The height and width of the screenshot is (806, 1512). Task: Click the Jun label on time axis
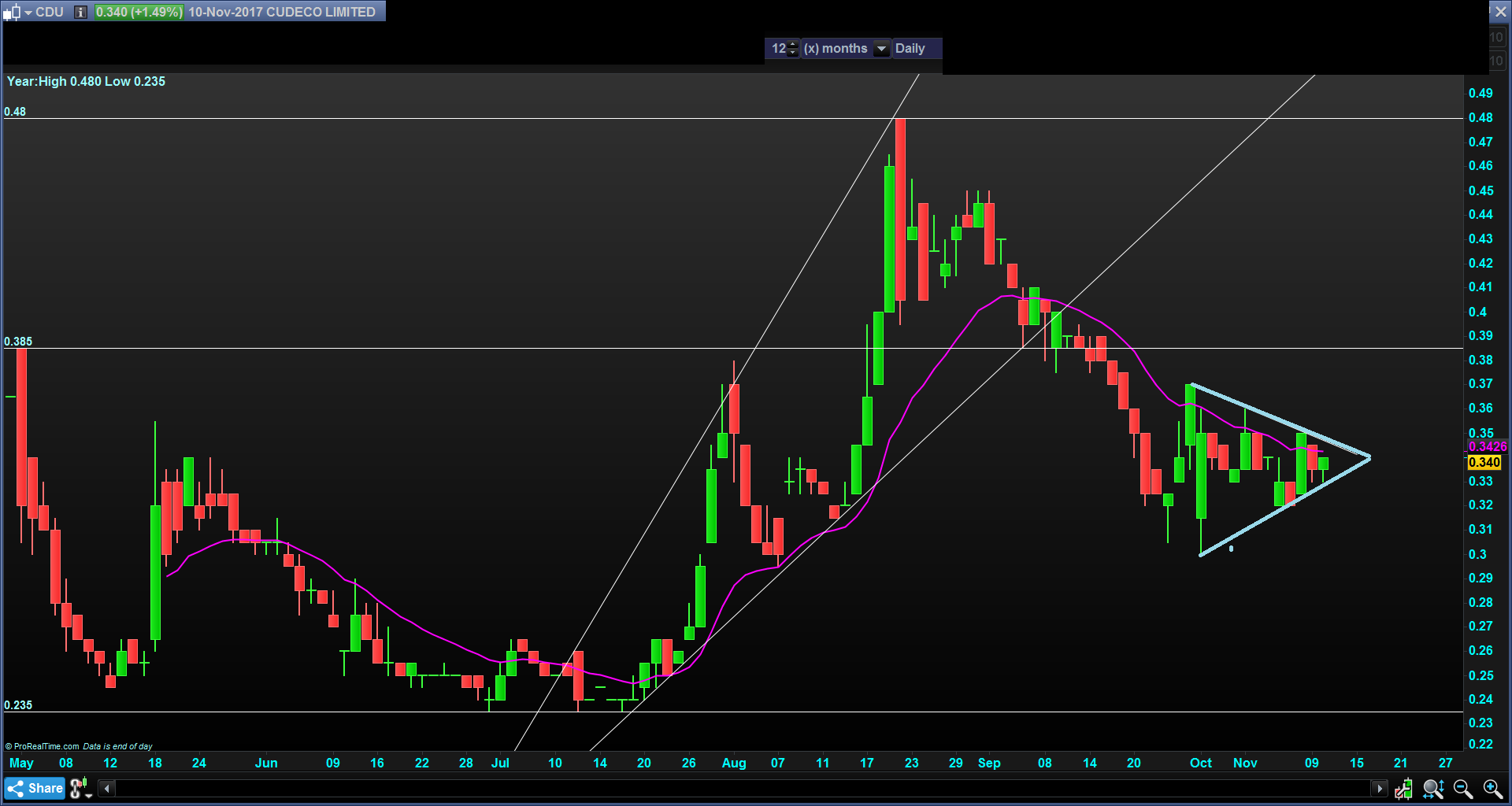tap(266, 763)
